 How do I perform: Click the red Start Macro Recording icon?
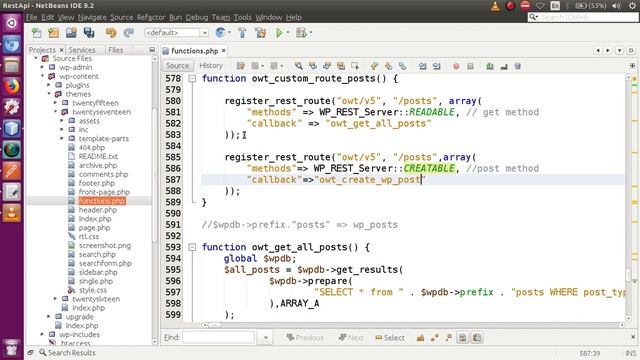(x=456, y=66)
